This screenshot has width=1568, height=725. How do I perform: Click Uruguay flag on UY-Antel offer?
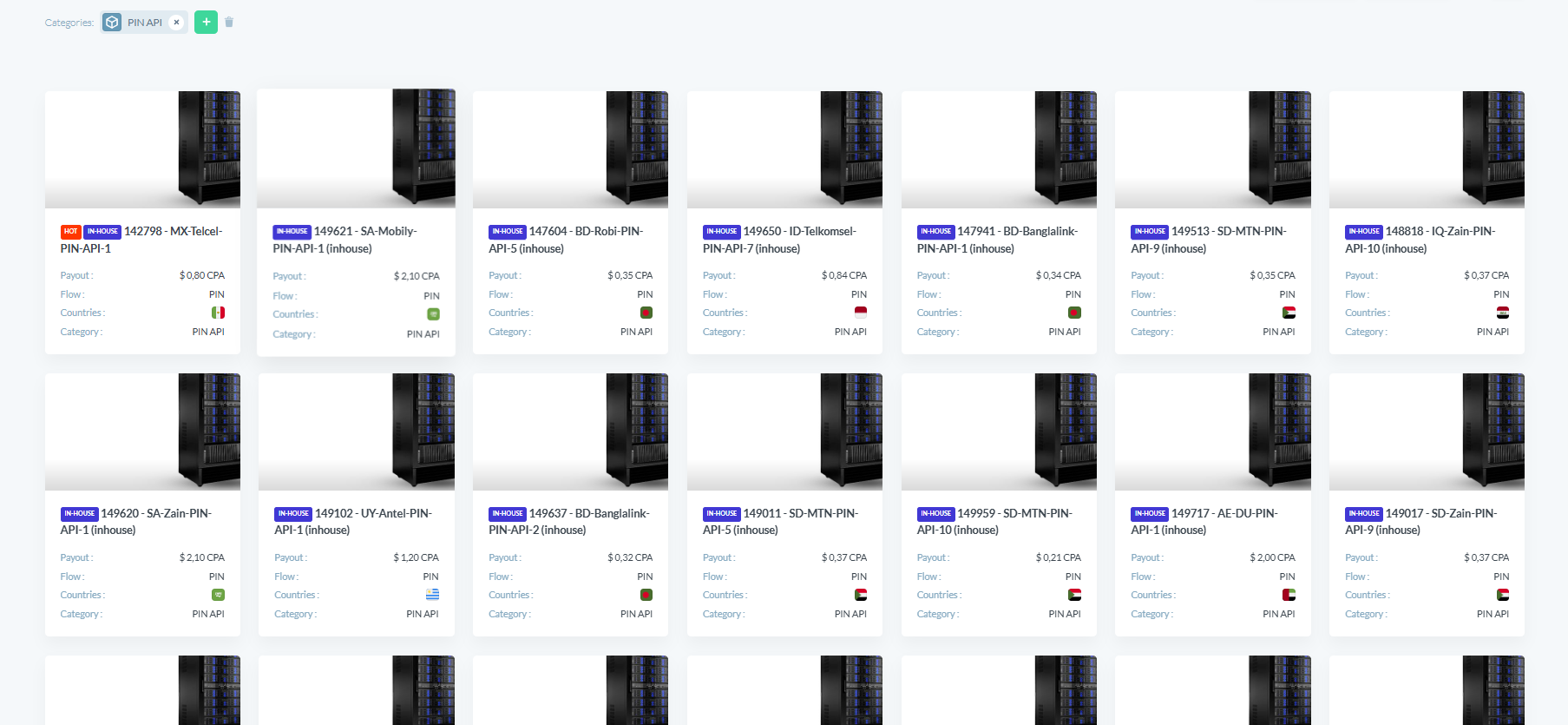pos(432,595)
